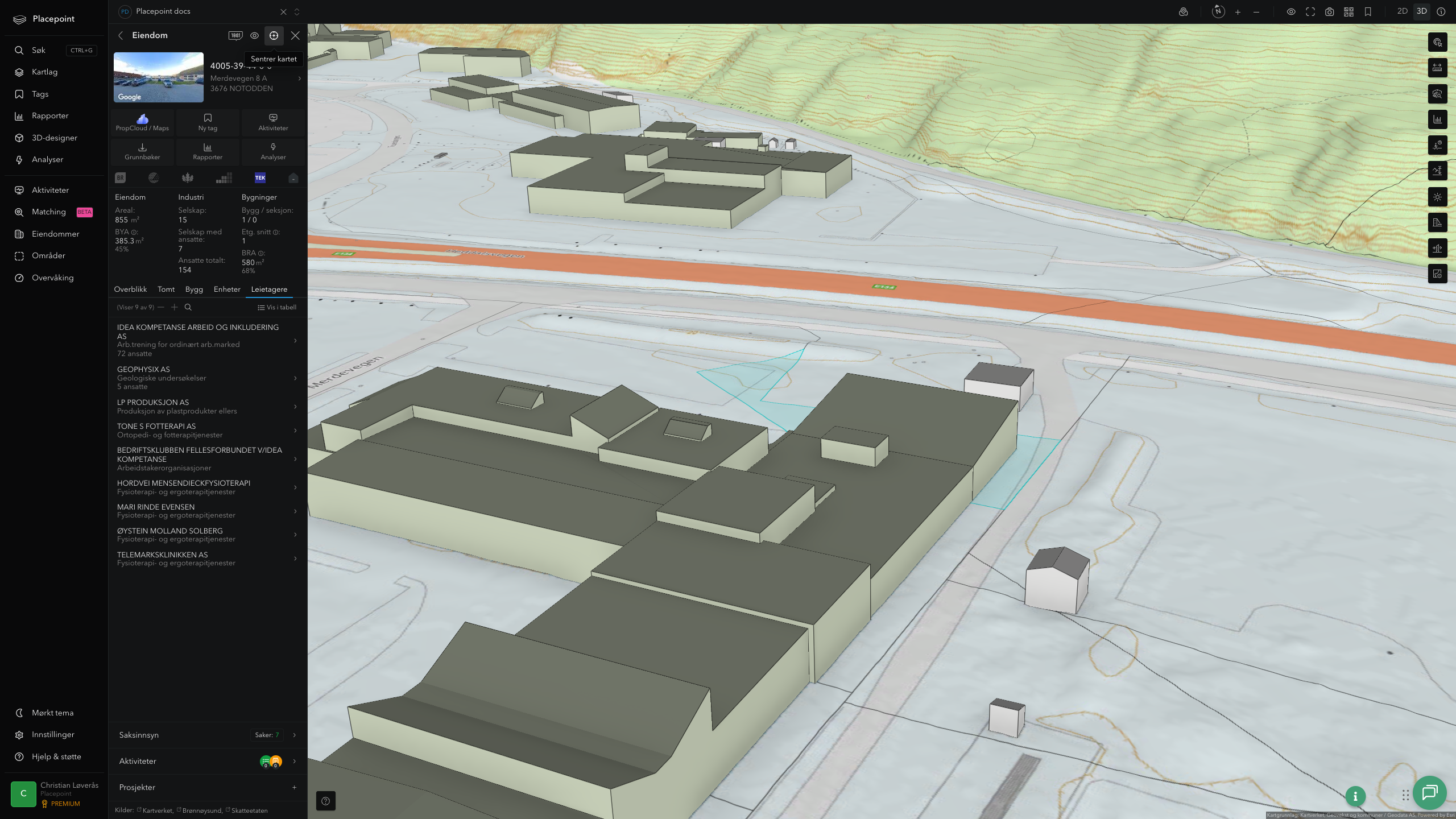This screenshot has width=1456, height=819.
Task: Open the map pin location icon in top bar
Action: (x=1183, y=12)
